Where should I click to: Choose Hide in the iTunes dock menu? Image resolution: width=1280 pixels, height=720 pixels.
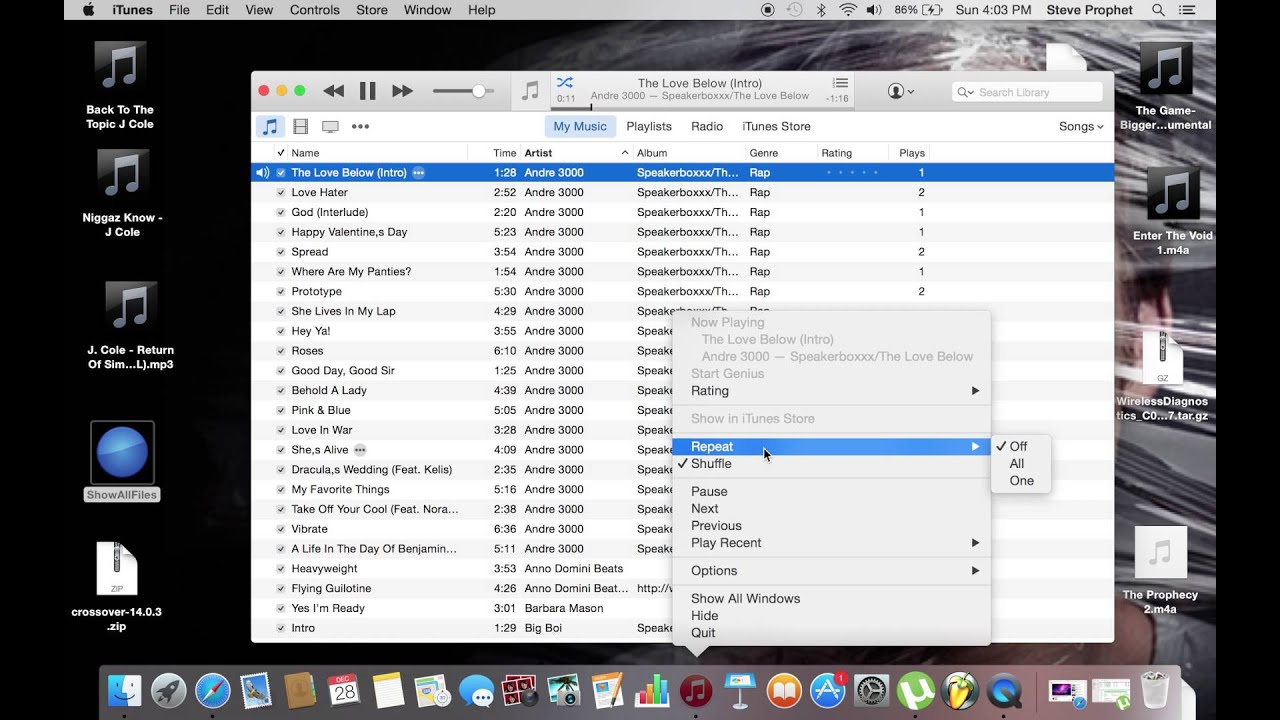(x=831, y=616)
